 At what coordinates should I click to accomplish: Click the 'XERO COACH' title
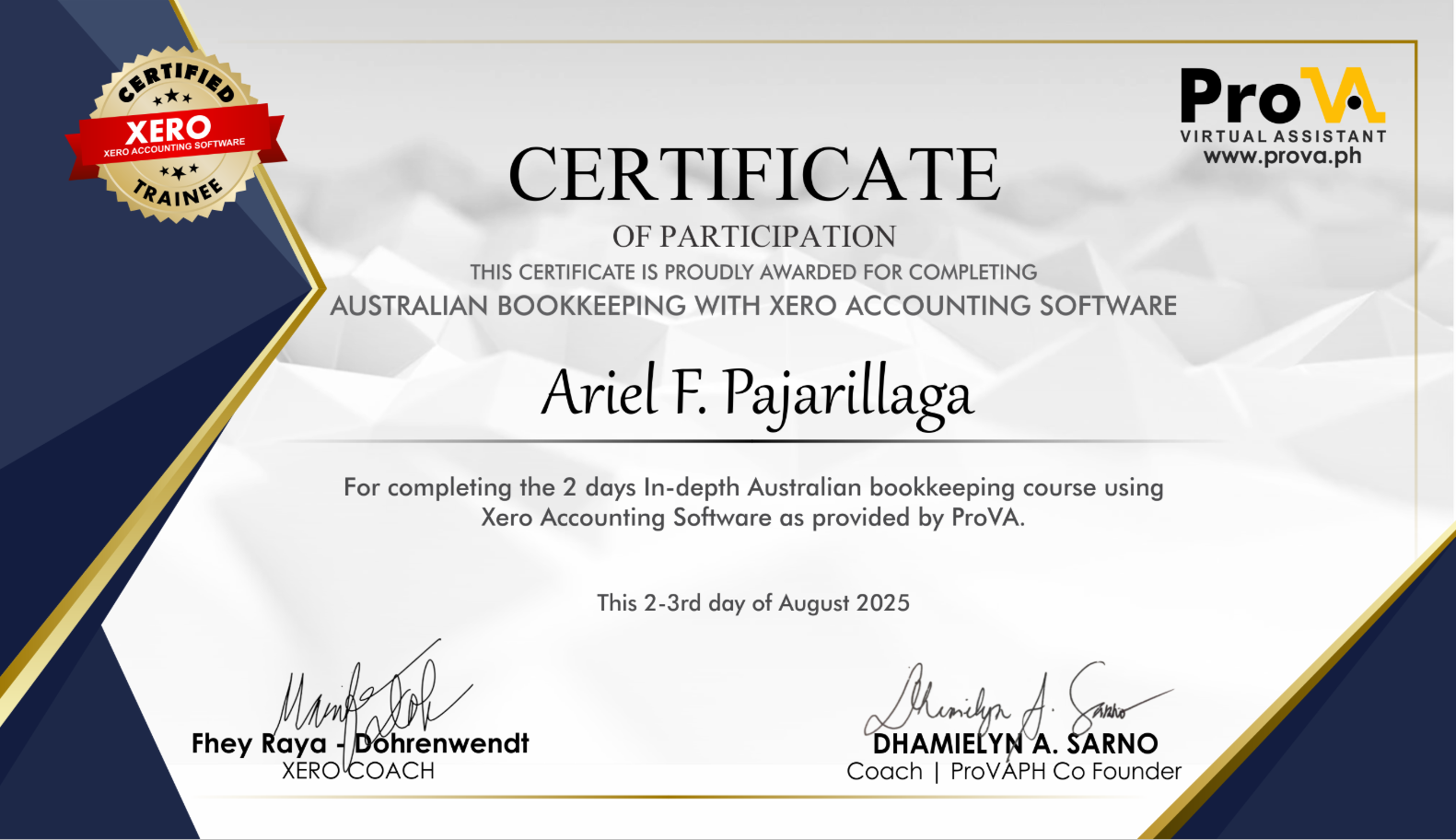[x=358, y=771]
